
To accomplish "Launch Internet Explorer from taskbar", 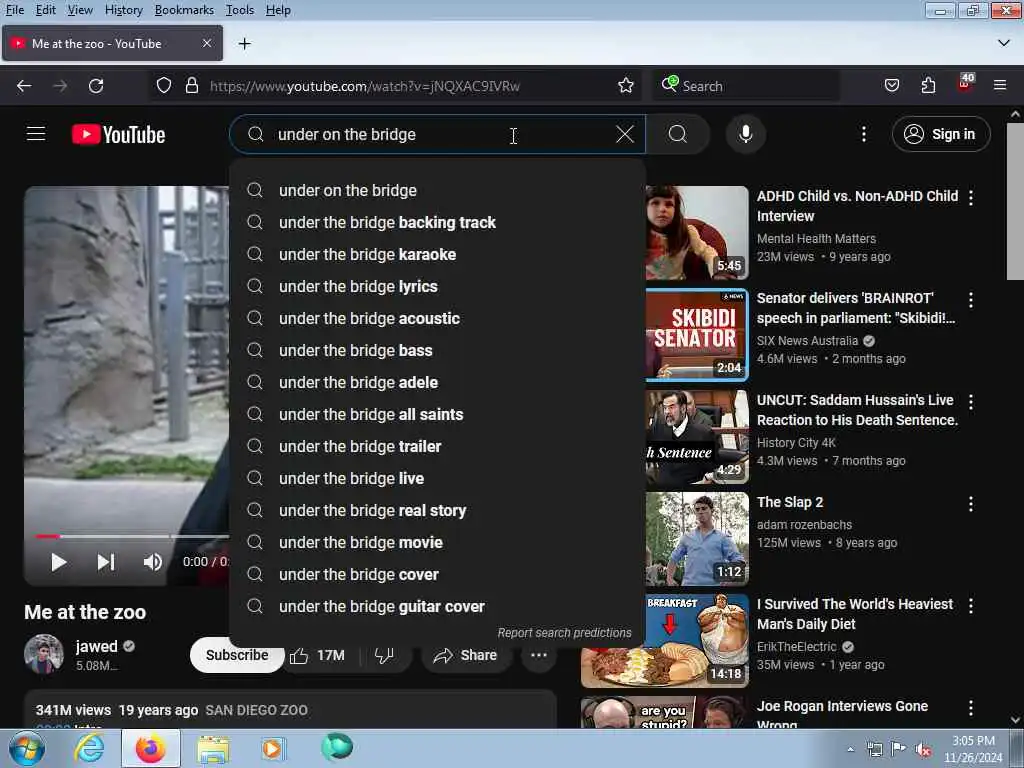I will coord(89,748).
